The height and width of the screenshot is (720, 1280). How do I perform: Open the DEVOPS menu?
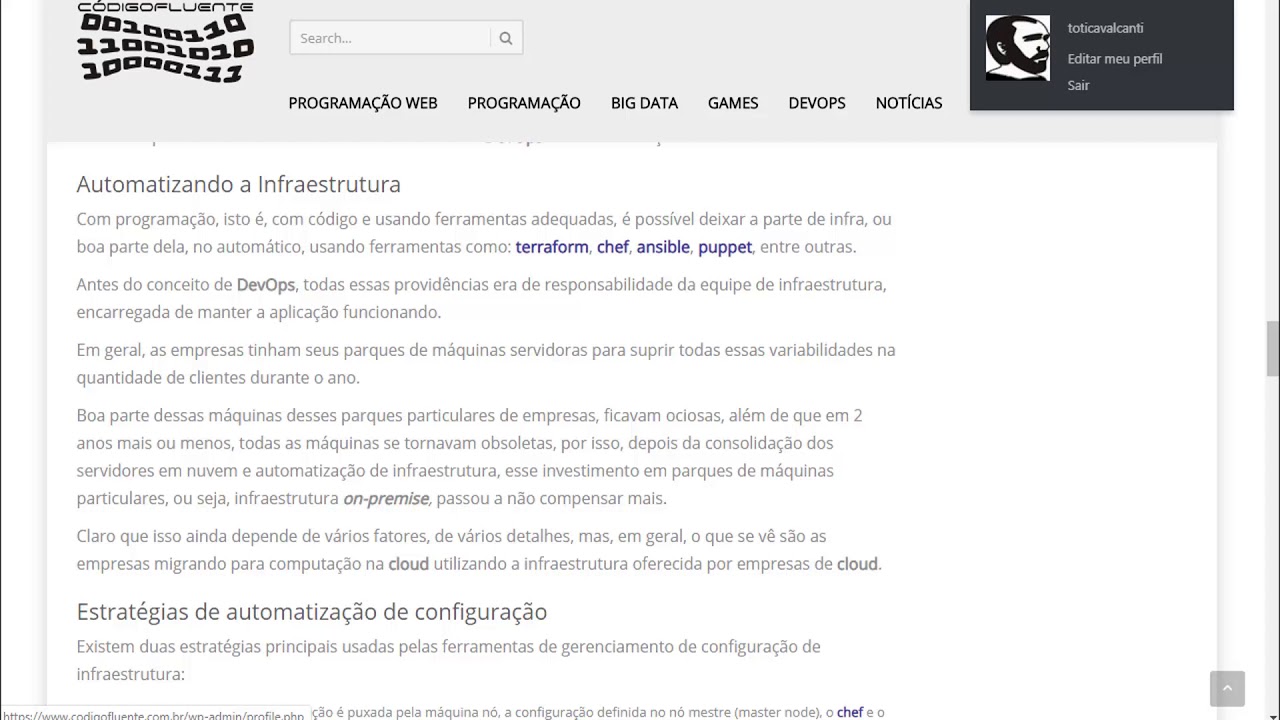(817, 103)
